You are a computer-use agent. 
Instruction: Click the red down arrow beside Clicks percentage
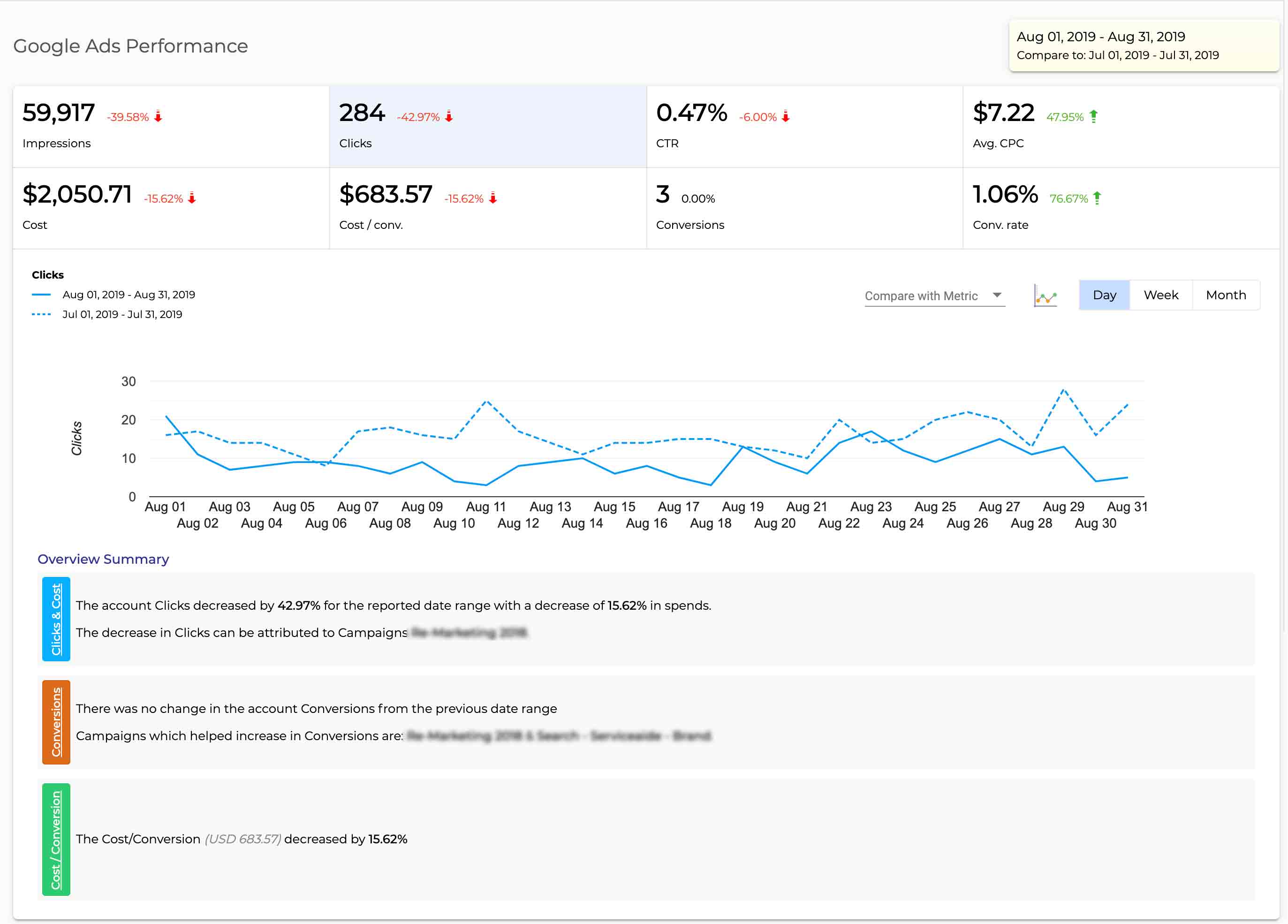tap(448, 116)
